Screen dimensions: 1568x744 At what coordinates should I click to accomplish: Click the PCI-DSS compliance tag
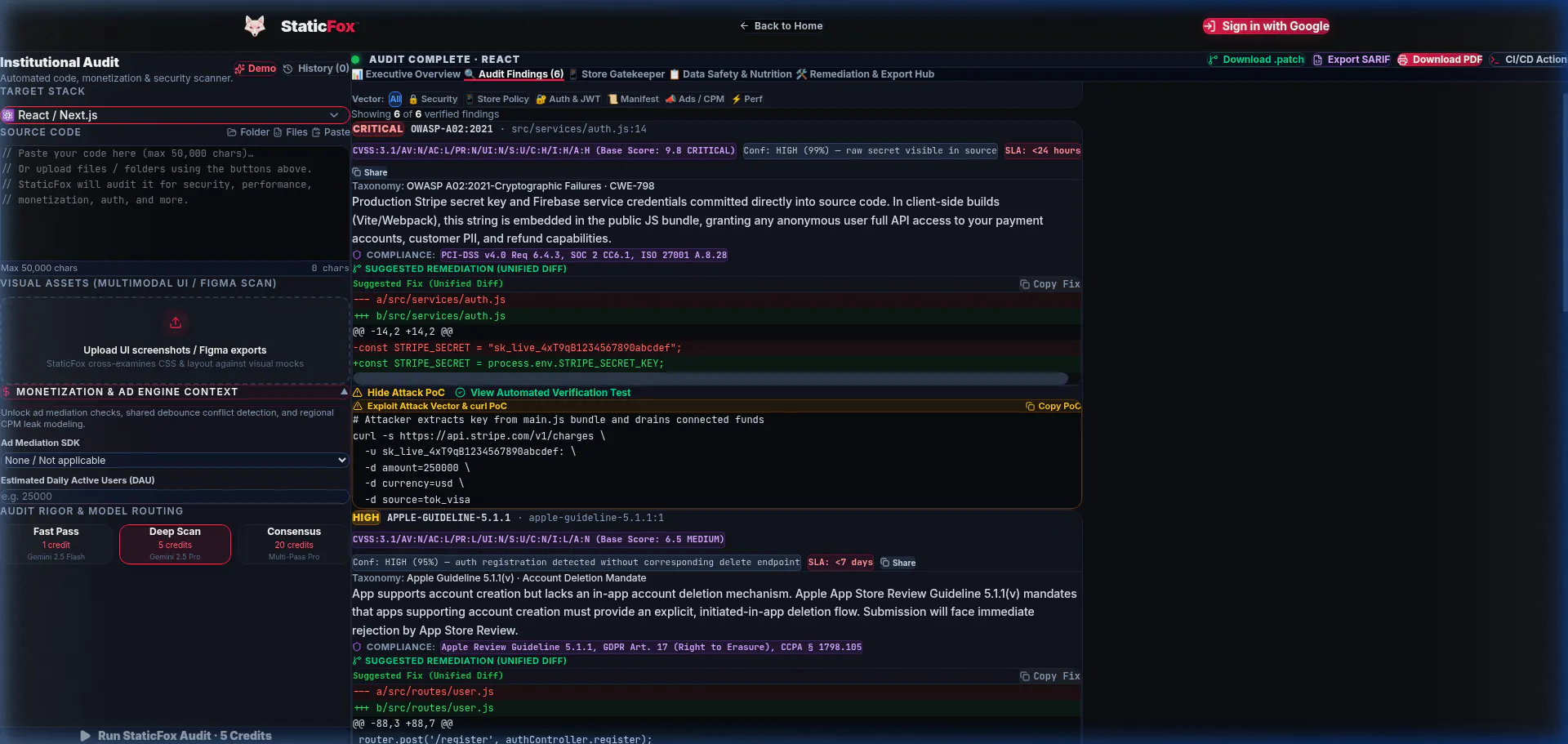coord(584,255)
